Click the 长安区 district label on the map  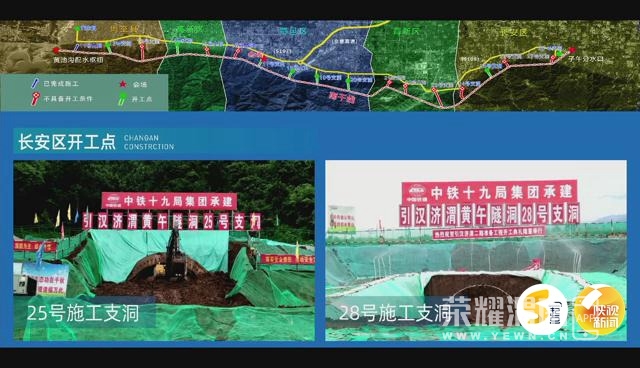click(x=513, y=32)
